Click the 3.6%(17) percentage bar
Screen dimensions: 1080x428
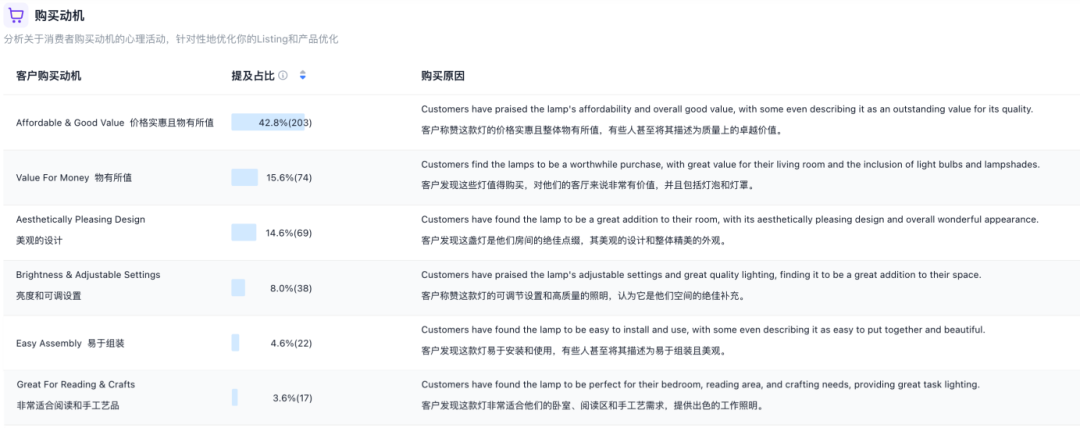[x=235, y=398]
